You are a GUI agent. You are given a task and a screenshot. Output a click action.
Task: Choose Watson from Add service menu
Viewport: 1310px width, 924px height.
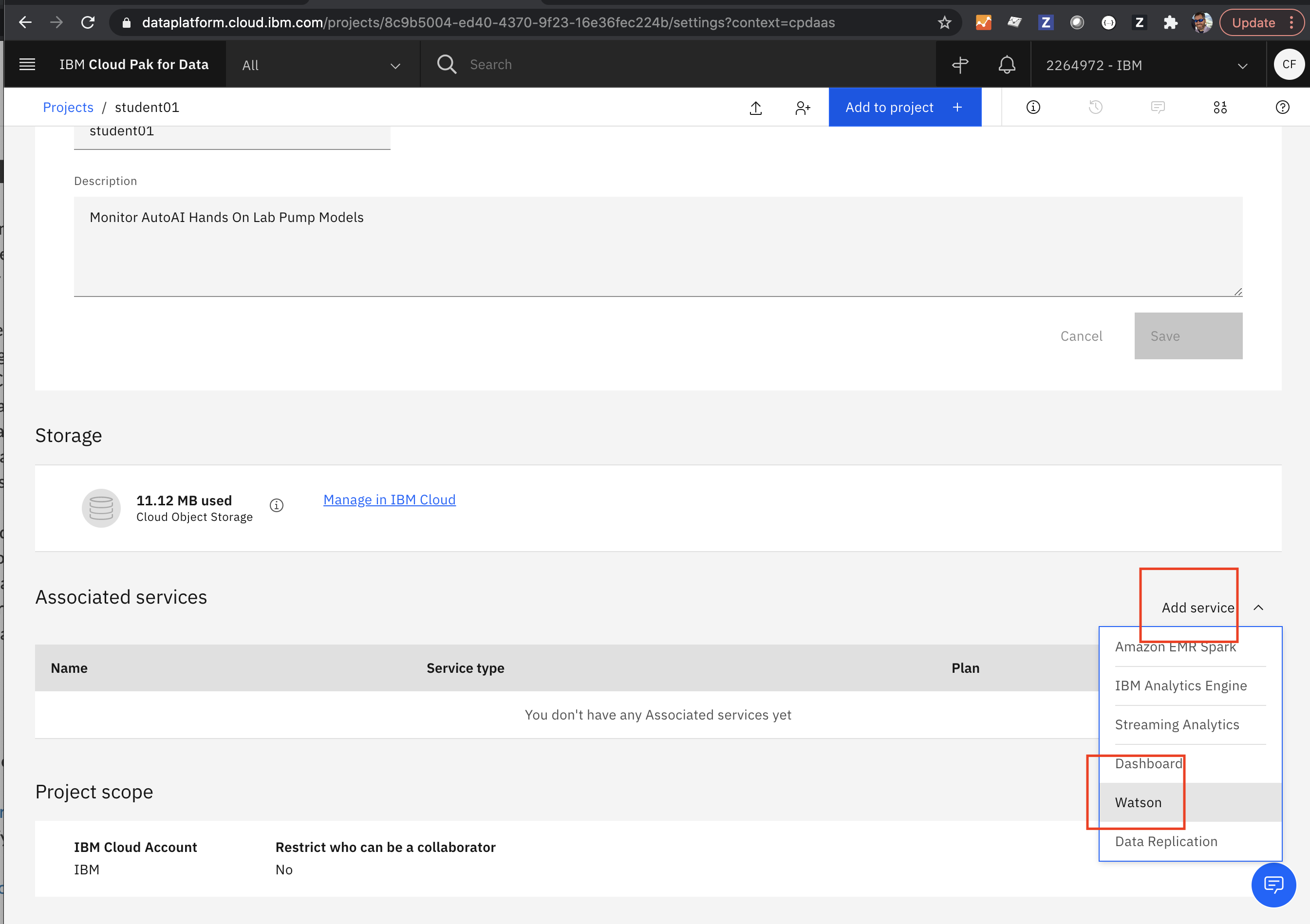tap(1190, 802)
